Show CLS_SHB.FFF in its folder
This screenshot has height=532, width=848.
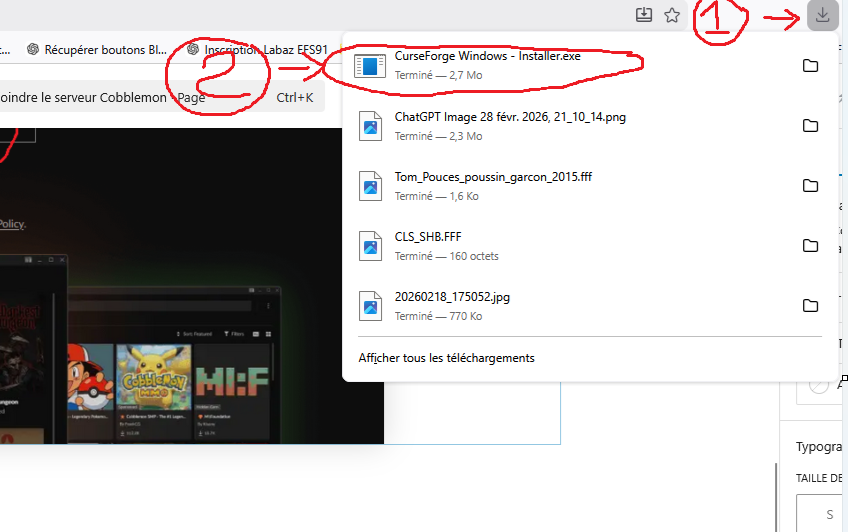point(810,246)
